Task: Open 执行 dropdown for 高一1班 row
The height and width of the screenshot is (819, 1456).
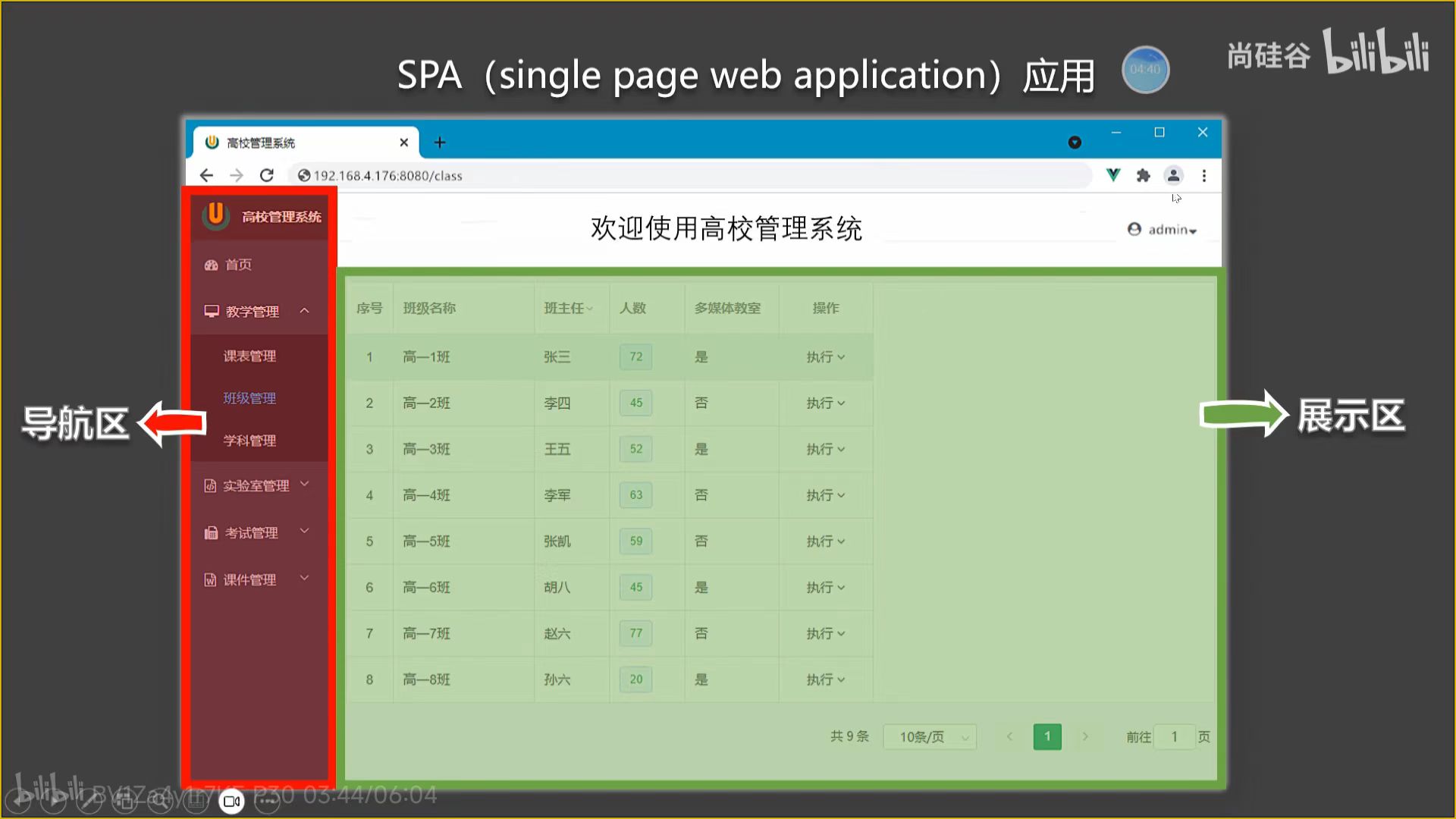Action: click(x=825, y=357)
